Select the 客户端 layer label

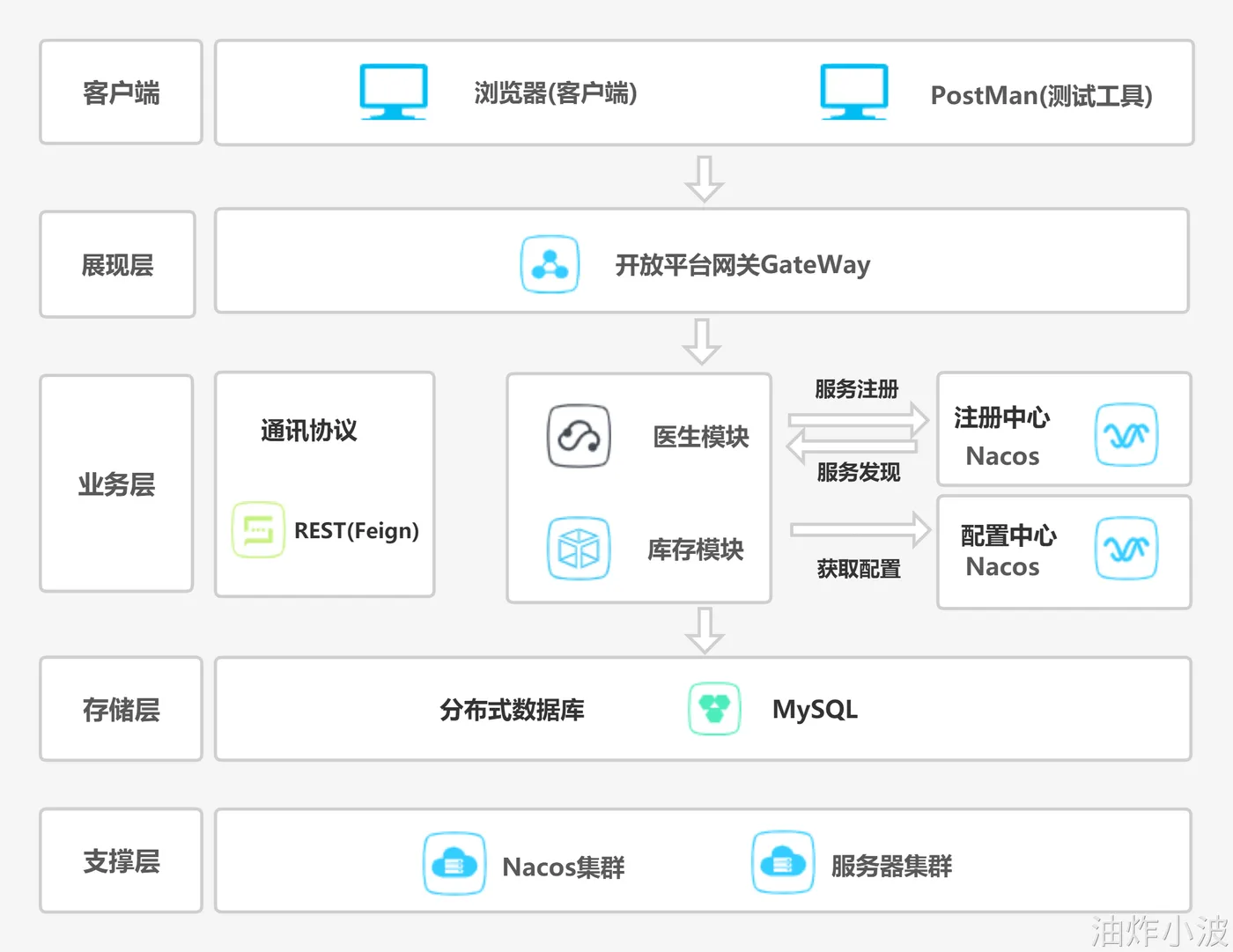[x=122, y=92]
